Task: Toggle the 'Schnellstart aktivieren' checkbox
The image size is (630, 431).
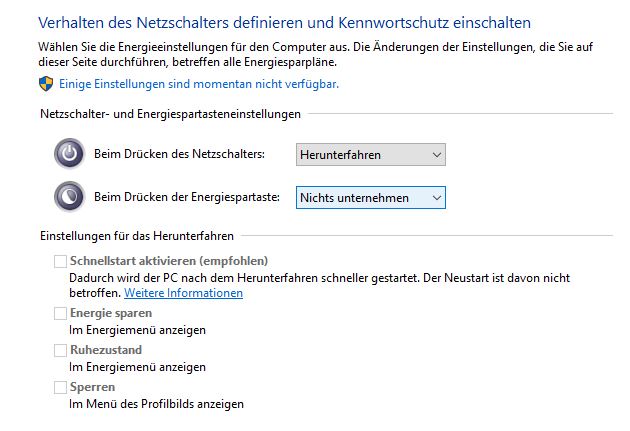Action: click(60, 261)
